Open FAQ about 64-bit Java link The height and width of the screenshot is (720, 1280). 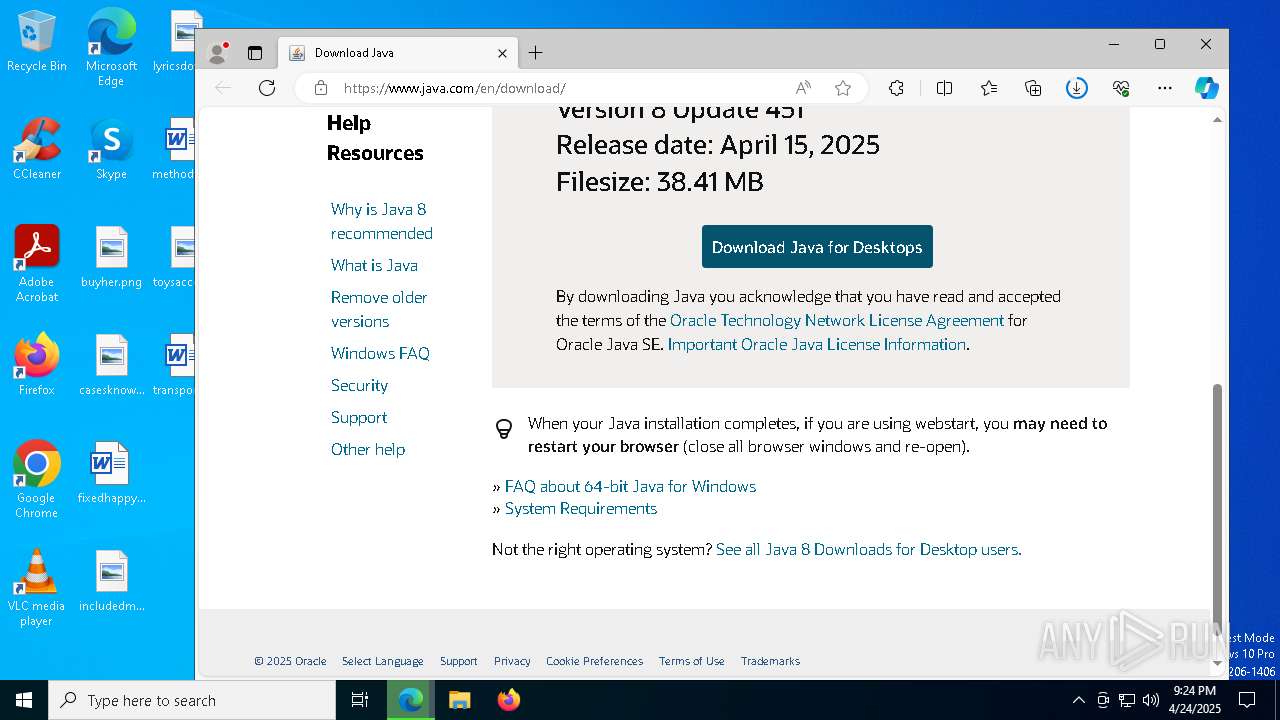[x=630, y=486]
